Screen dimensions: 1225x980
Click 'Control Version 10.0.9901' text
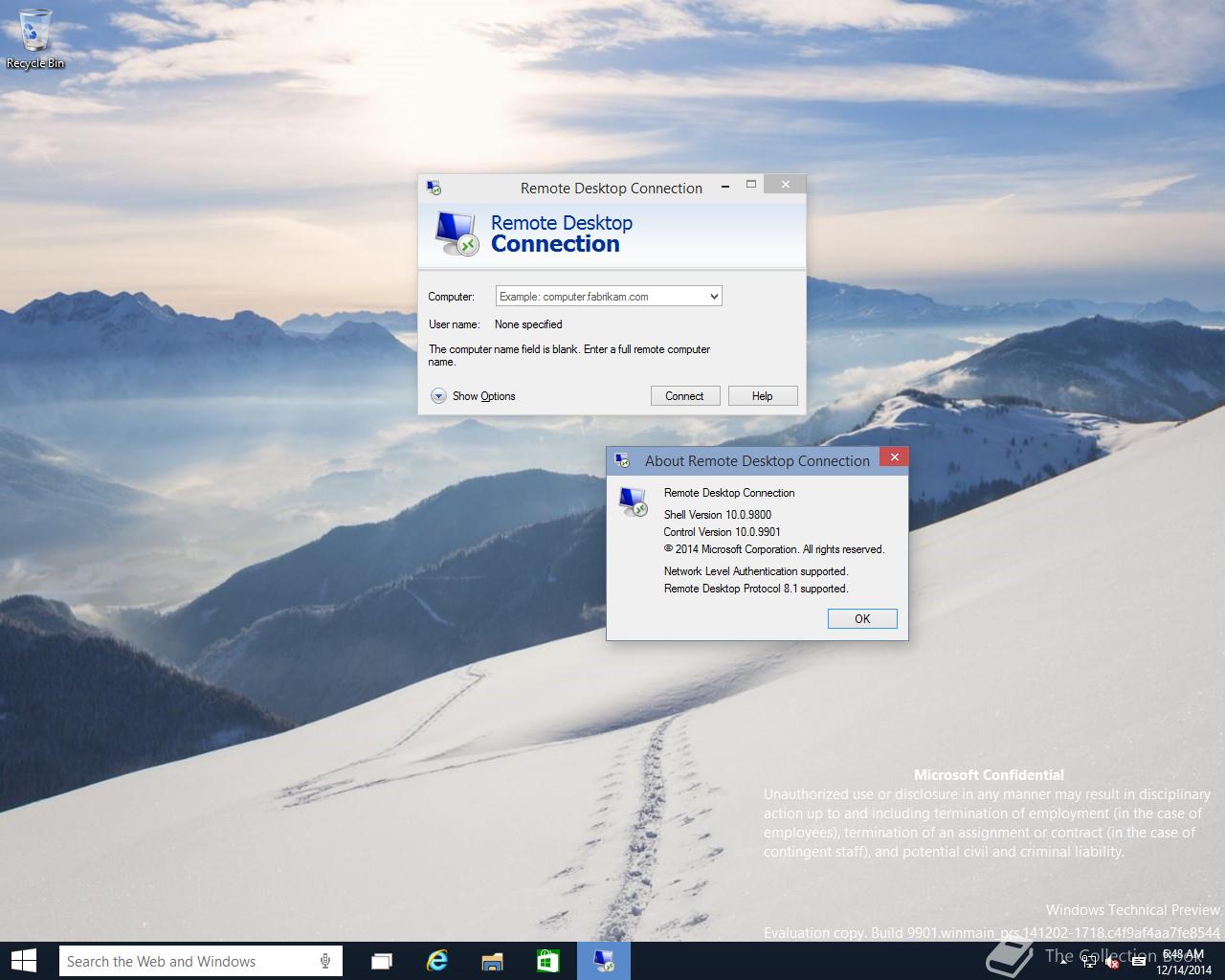(x=722, y=532)
